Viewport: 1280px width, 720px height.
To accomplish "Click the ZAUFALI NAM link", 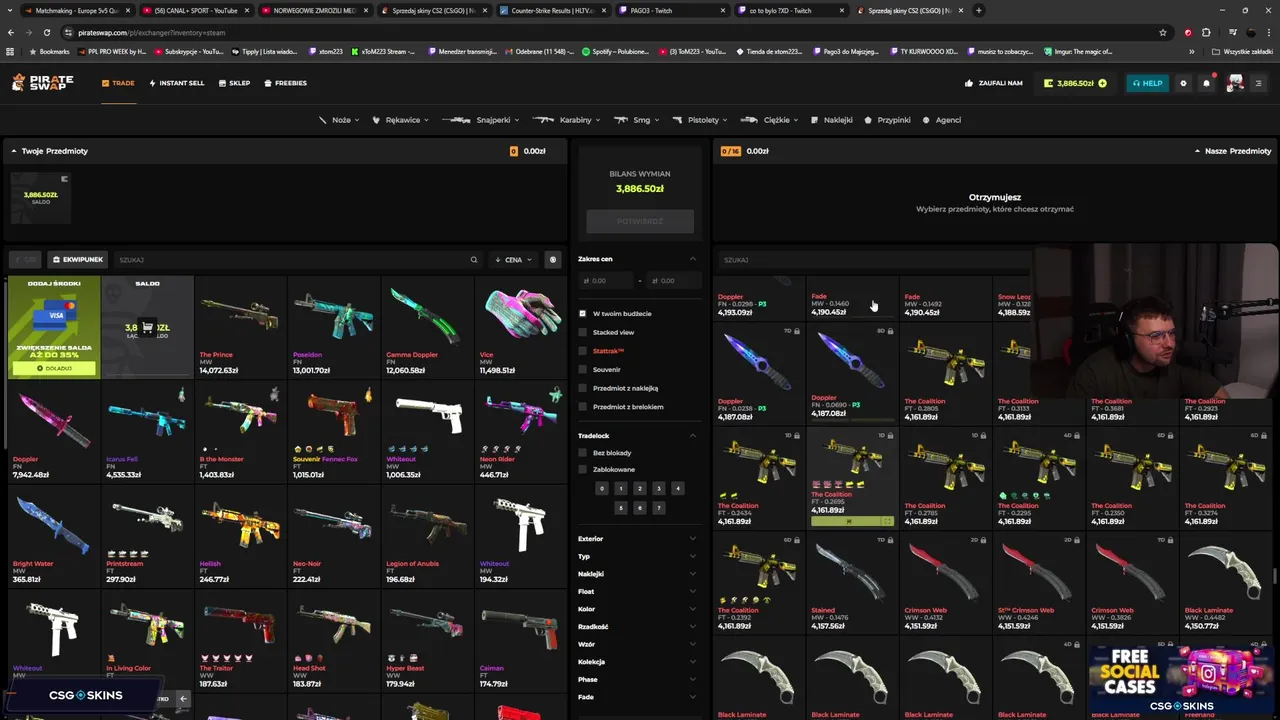I will [994, 83].
